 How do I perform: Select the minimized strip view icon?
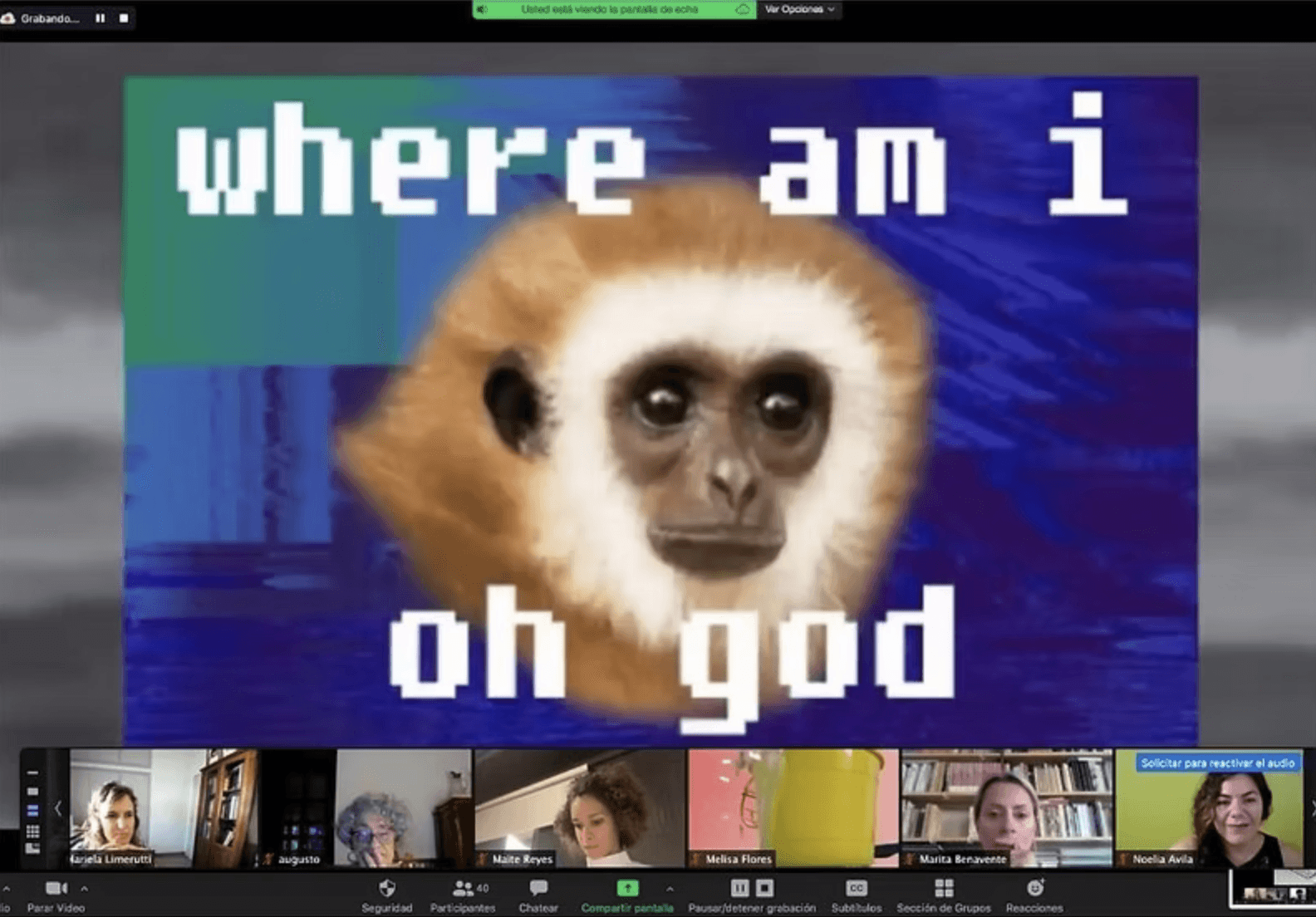pyautogui.click(x=33, y=772)
